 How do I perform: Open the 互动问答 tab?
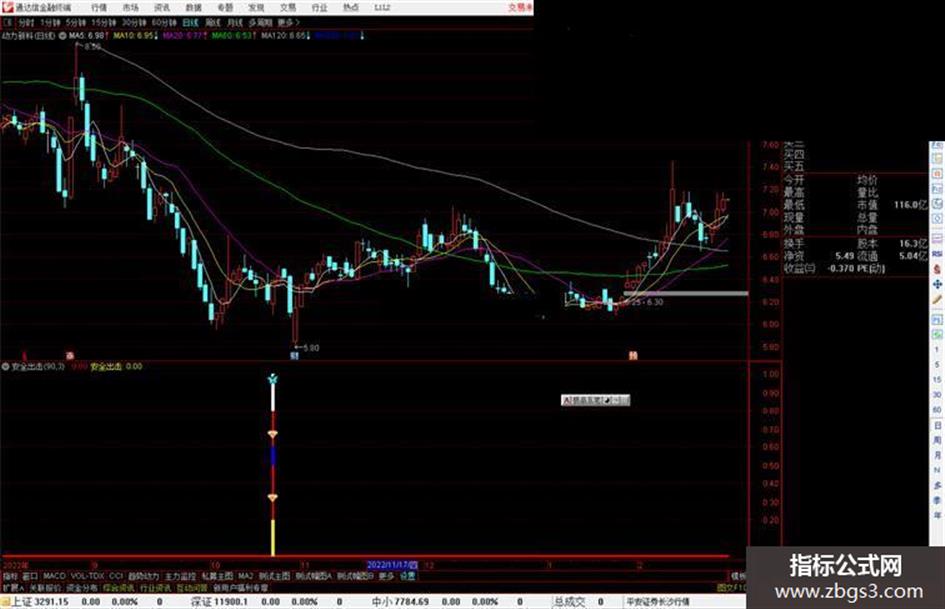point(192,587)
